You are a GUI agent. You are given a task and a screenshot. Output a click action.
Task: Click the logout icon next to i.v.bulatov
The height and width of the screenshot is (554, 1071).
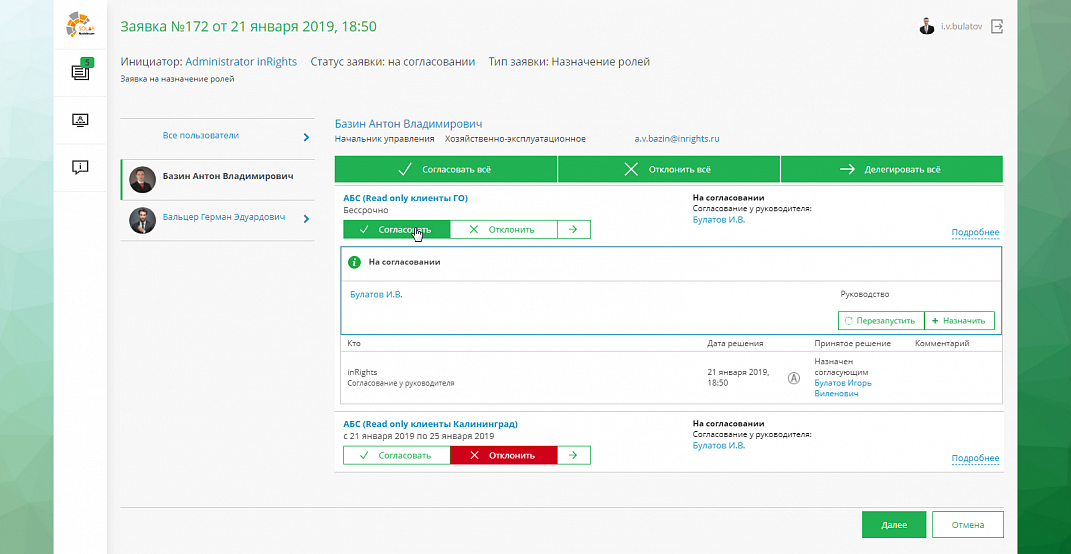(997, 27)
